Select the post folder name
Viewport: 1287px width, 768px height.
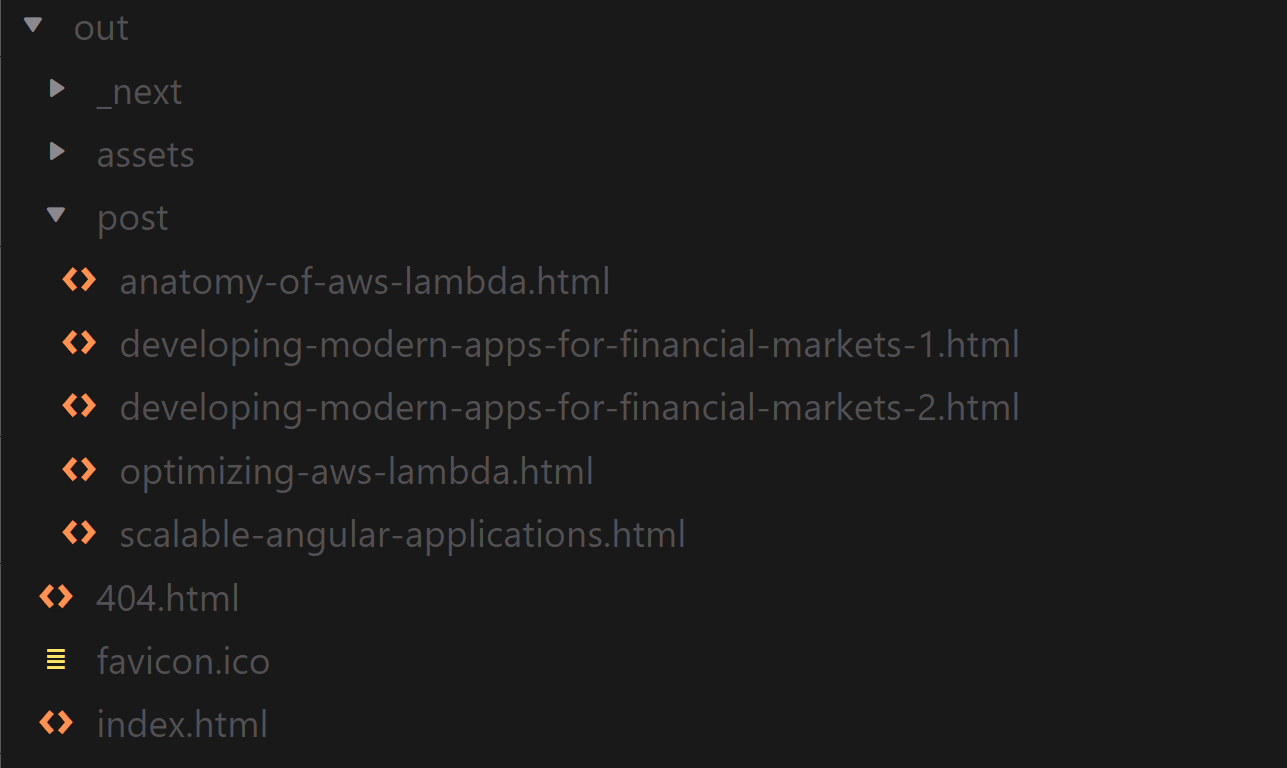[x=132, y=218]
